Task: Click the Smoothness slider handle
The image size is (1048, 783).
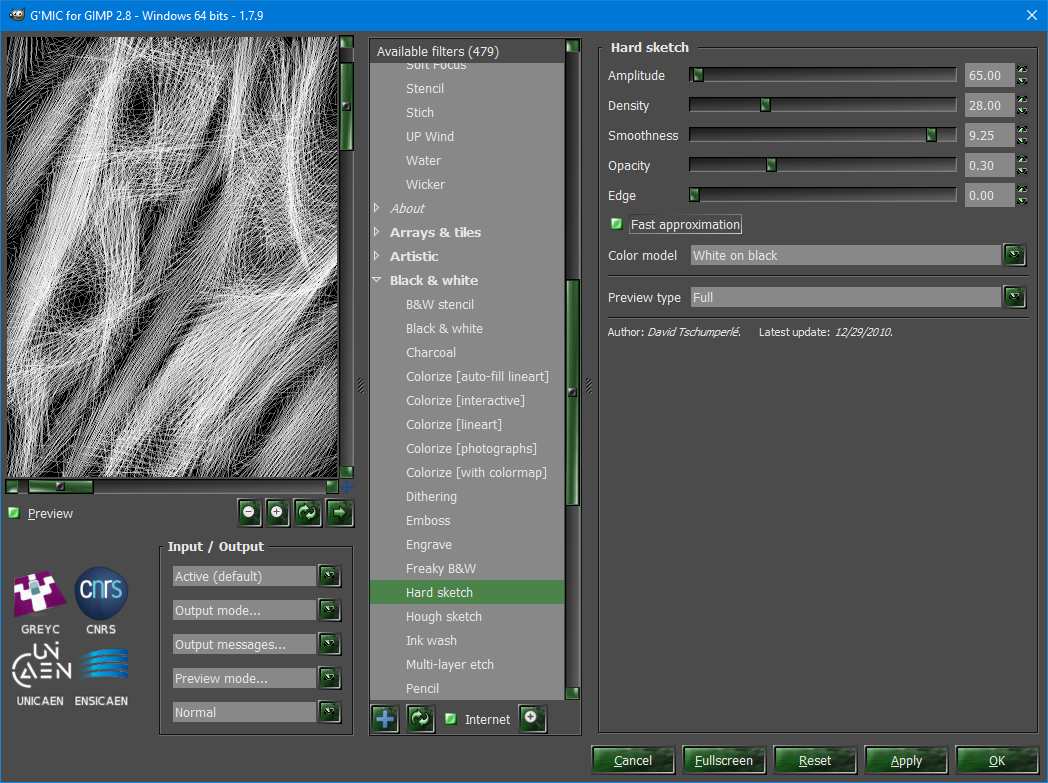Action: 931,135
